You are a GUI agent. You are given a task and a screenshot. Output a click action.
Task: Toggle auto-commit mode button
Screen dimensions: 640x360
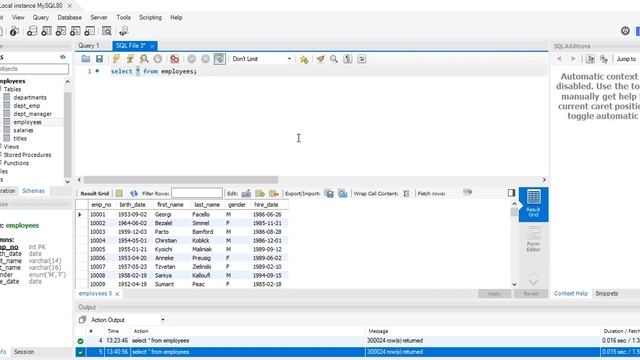pos(220,59)
